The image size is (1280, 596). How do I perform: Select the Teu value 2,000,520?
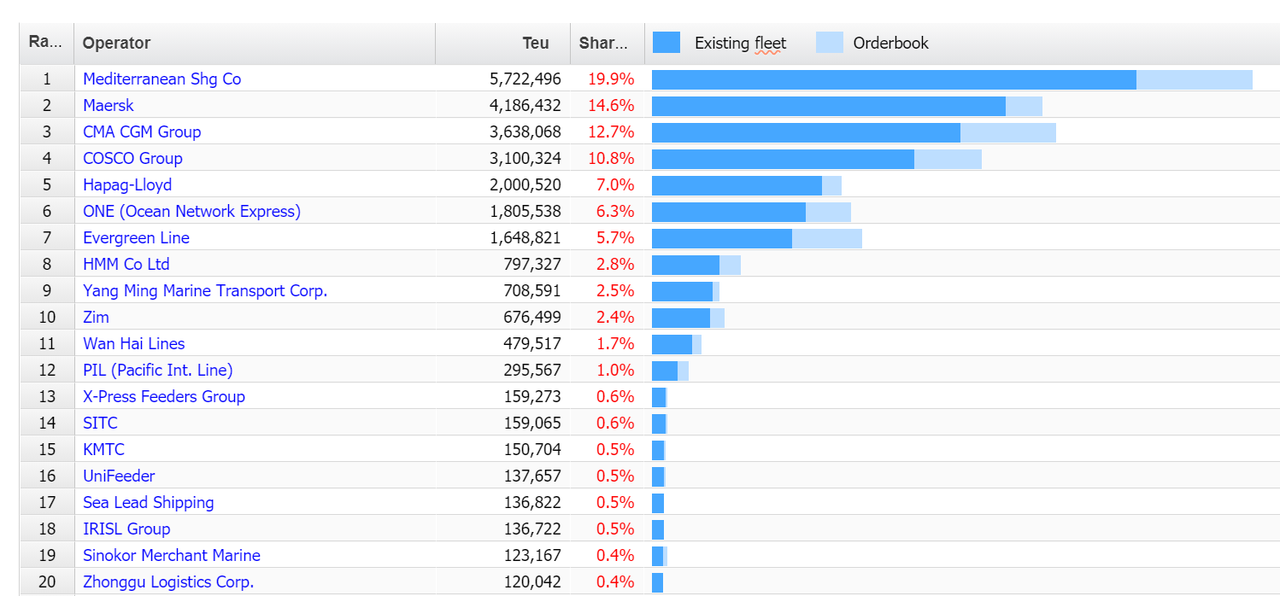point(525,185)
